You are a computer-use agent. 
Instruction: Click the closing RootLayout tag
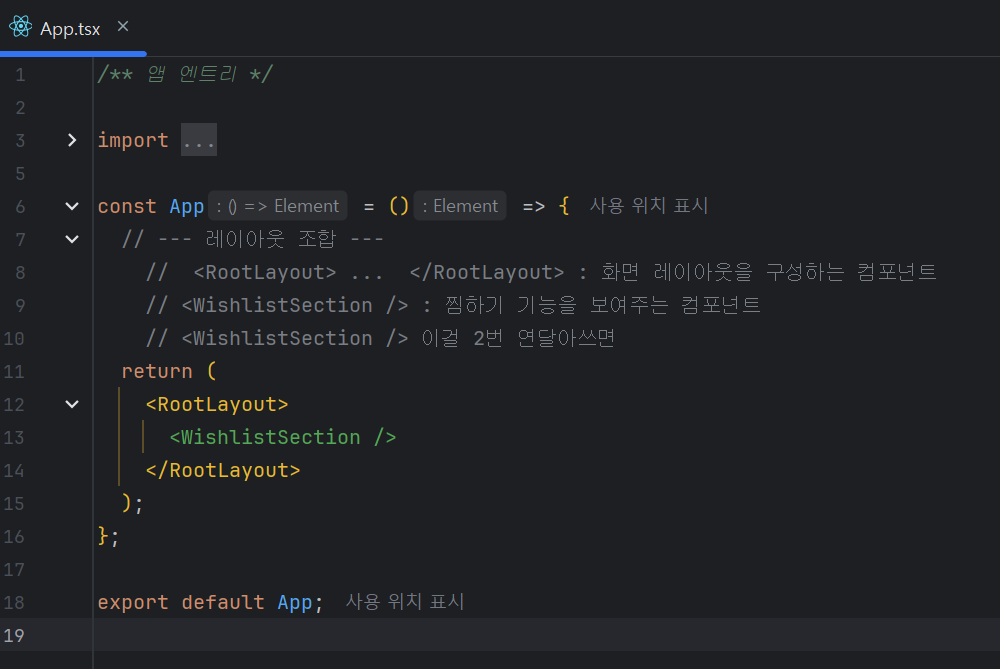(223, 471)
